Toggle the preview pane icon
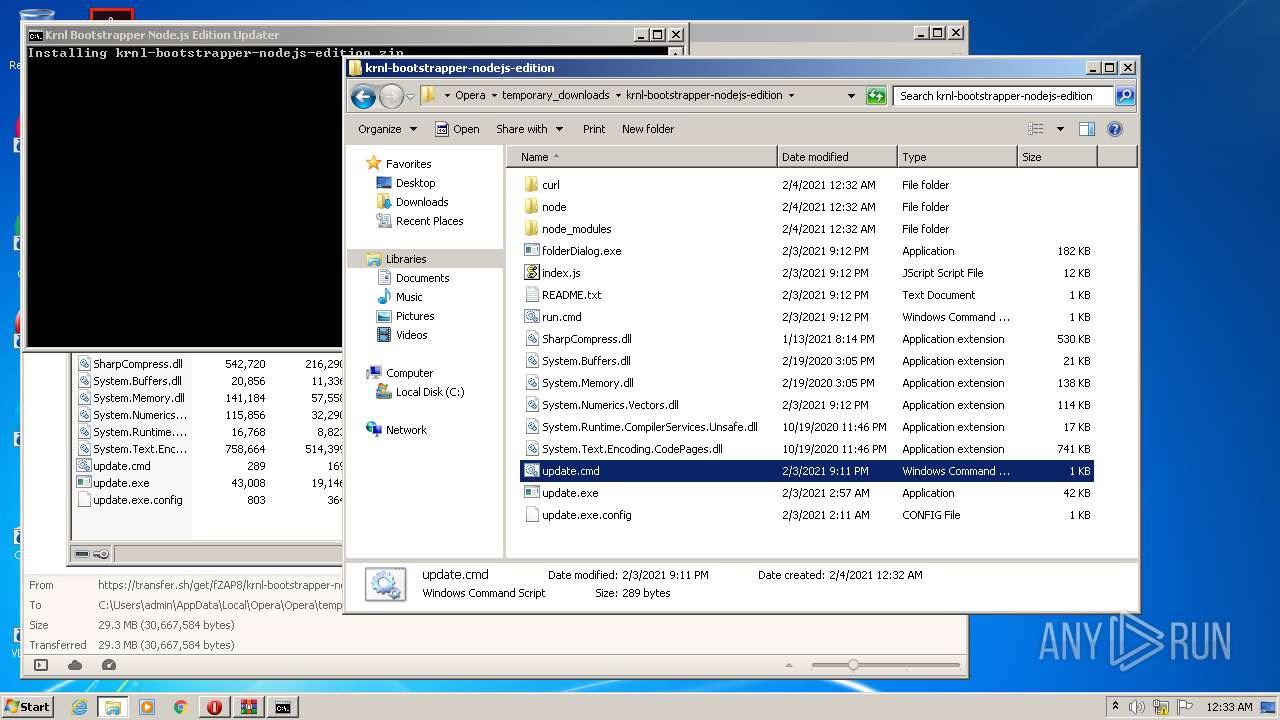This screenshot has width=1280, height=720. (1087, 129)
